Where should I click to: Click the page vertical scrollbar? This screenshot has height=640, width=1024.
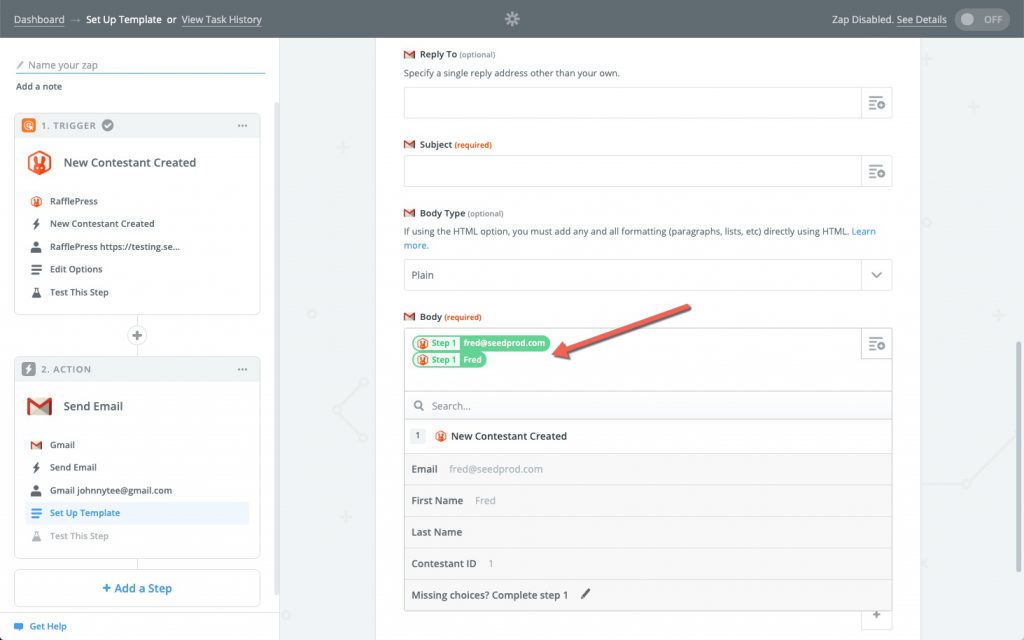coord(1019,457)
